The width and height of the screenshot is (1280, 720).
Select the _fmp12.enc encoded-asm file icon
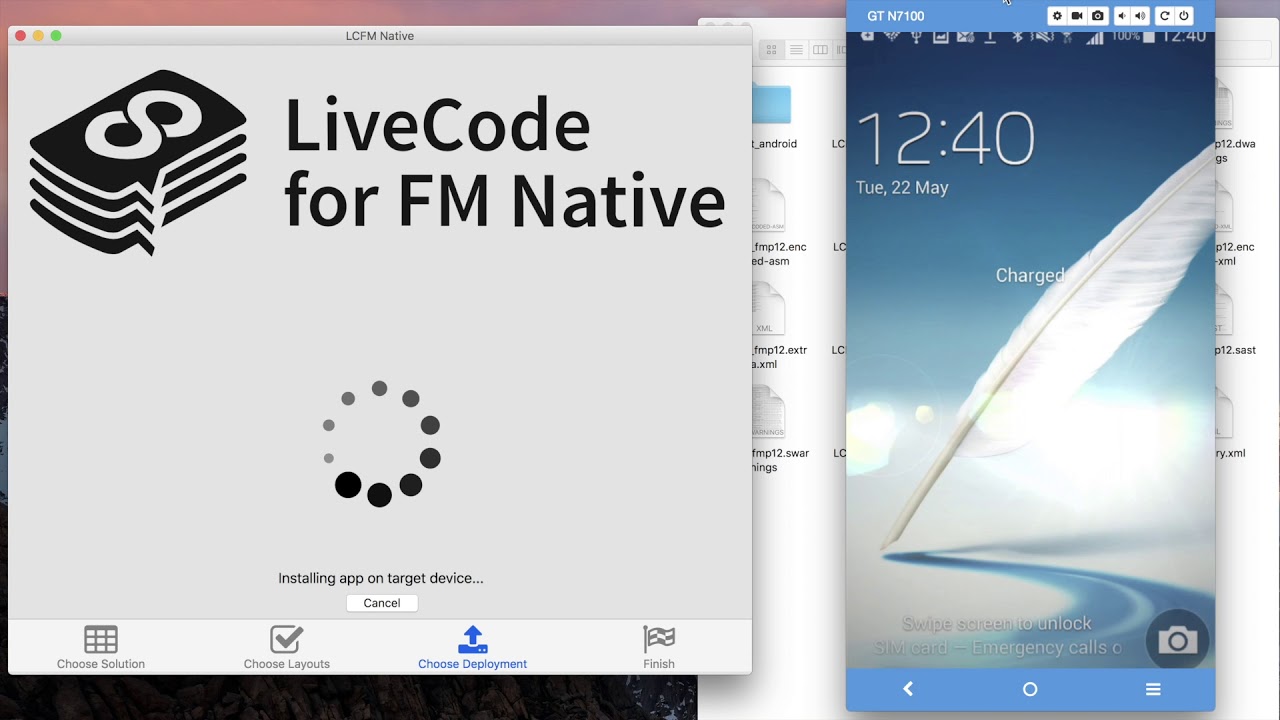[x=768, y=206]
